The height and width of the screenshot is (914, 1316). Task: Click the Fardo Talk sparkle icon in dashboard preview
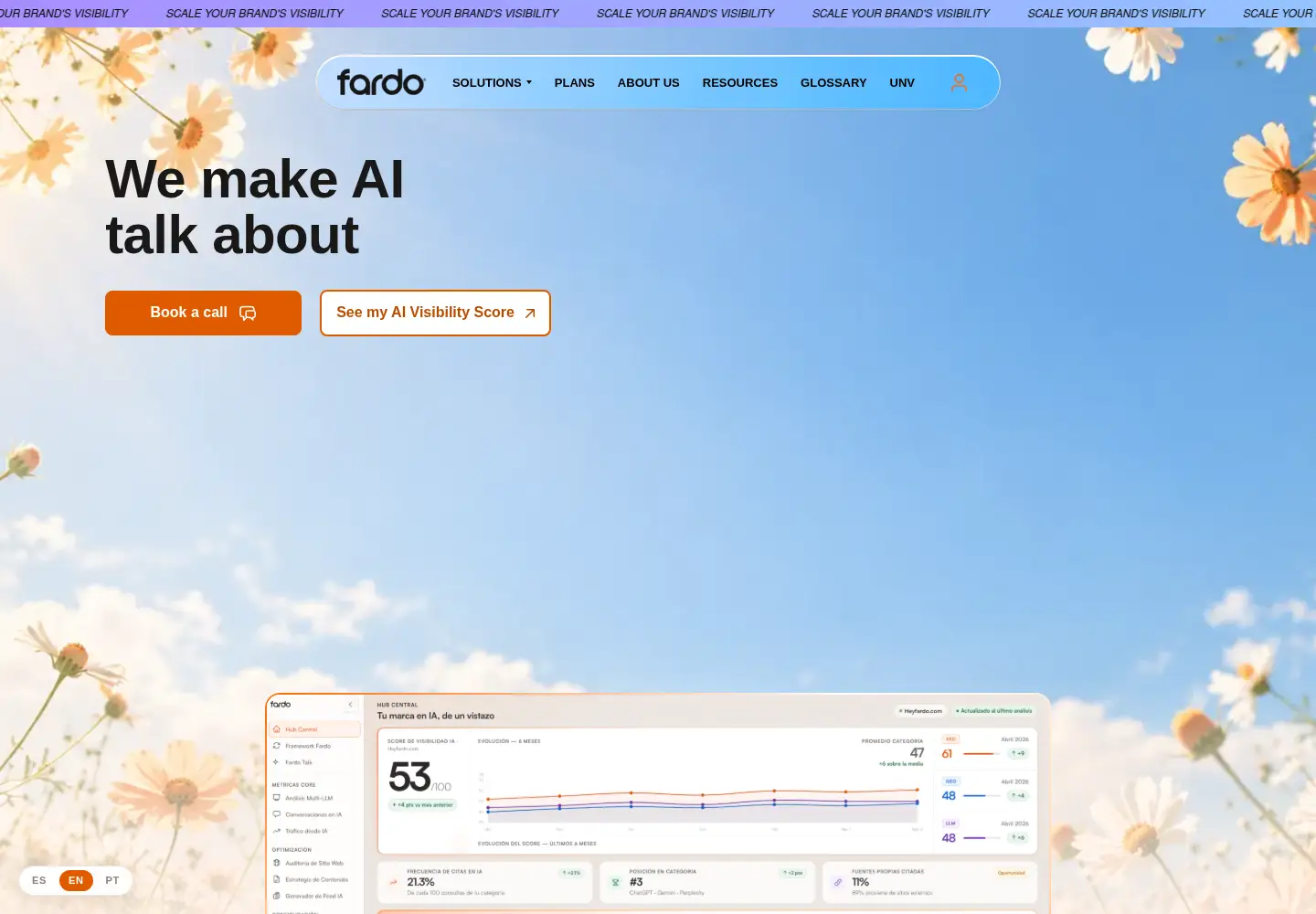tap(277, 762)
